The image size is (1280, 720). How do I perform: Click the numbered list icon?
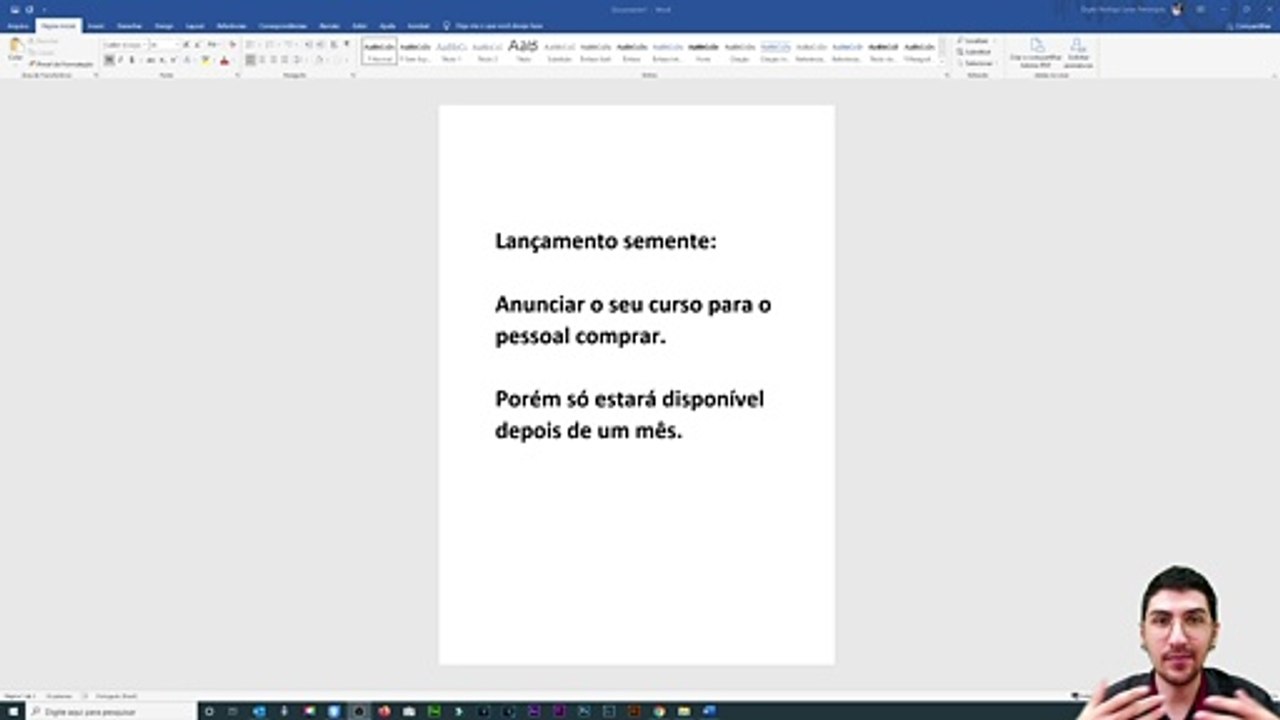pos(269,45)
